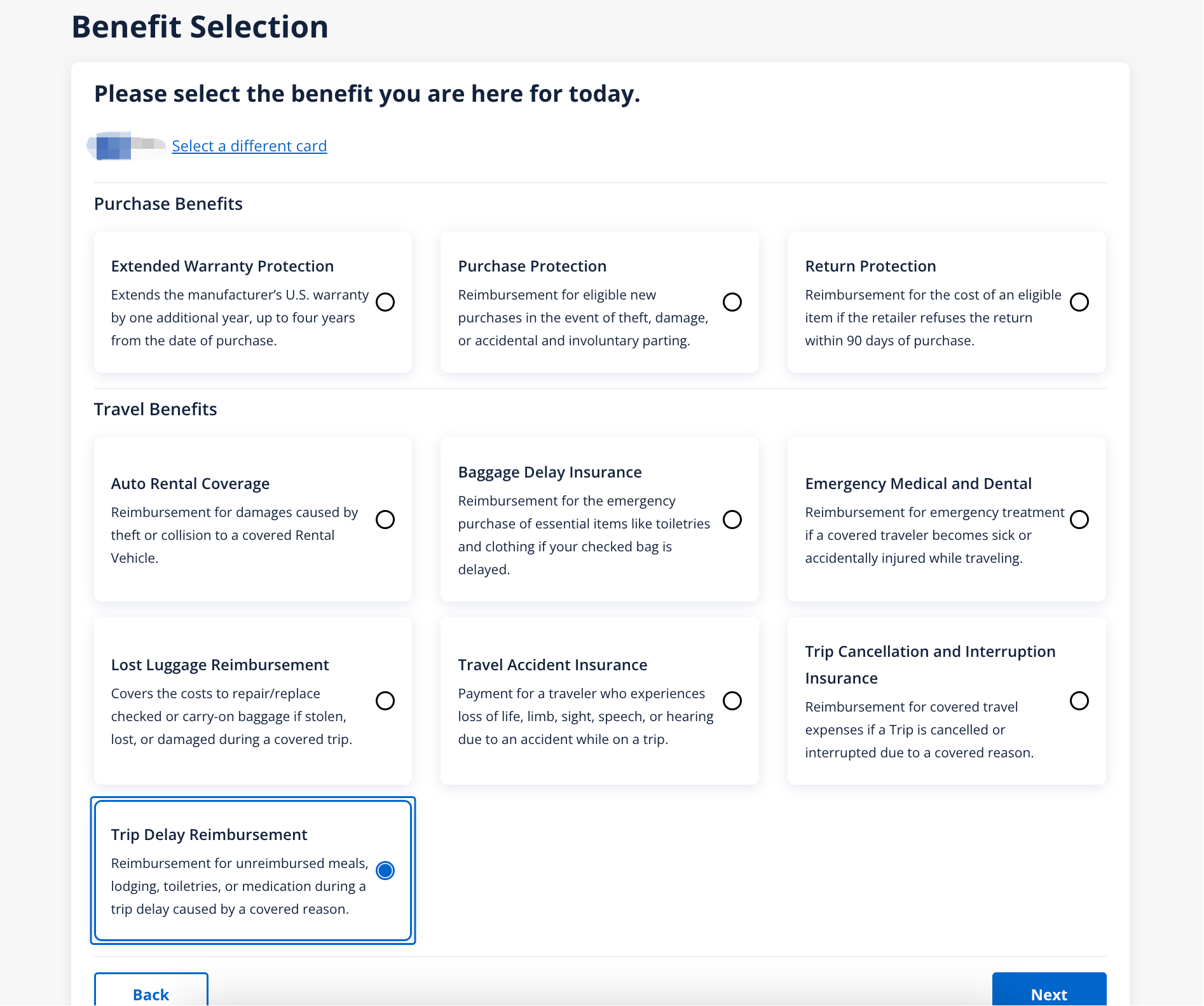Click the Trip Delay Reimbursement card title
This screenshot has width=1204, height=1006.
pos(209,835)
